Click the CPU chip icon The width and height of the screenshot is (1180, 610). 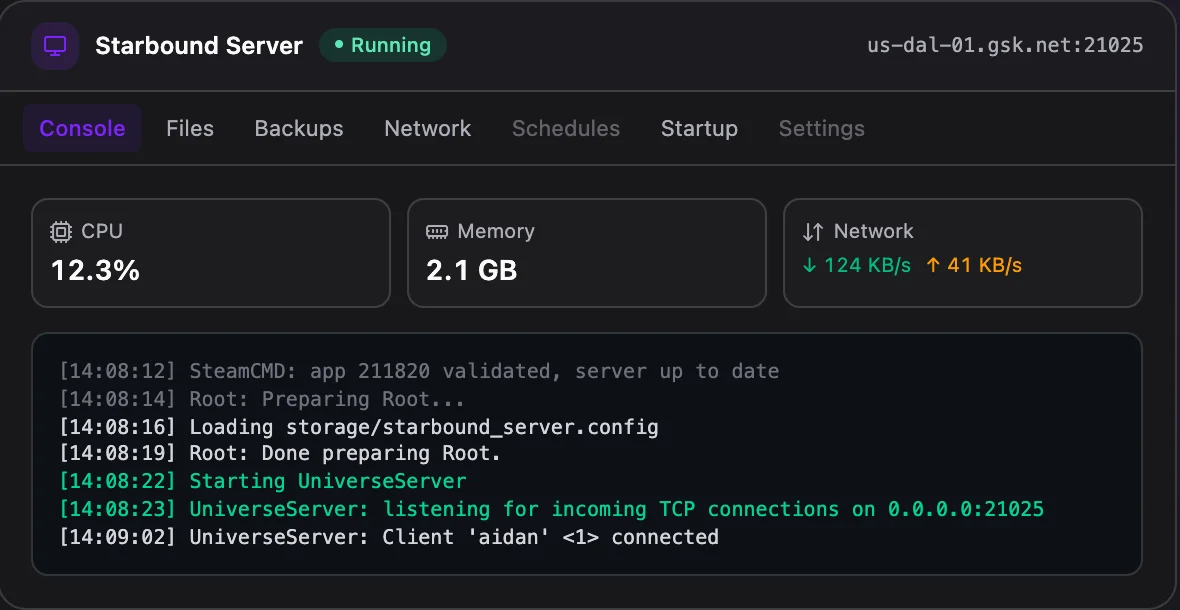[x=61, y=232]
